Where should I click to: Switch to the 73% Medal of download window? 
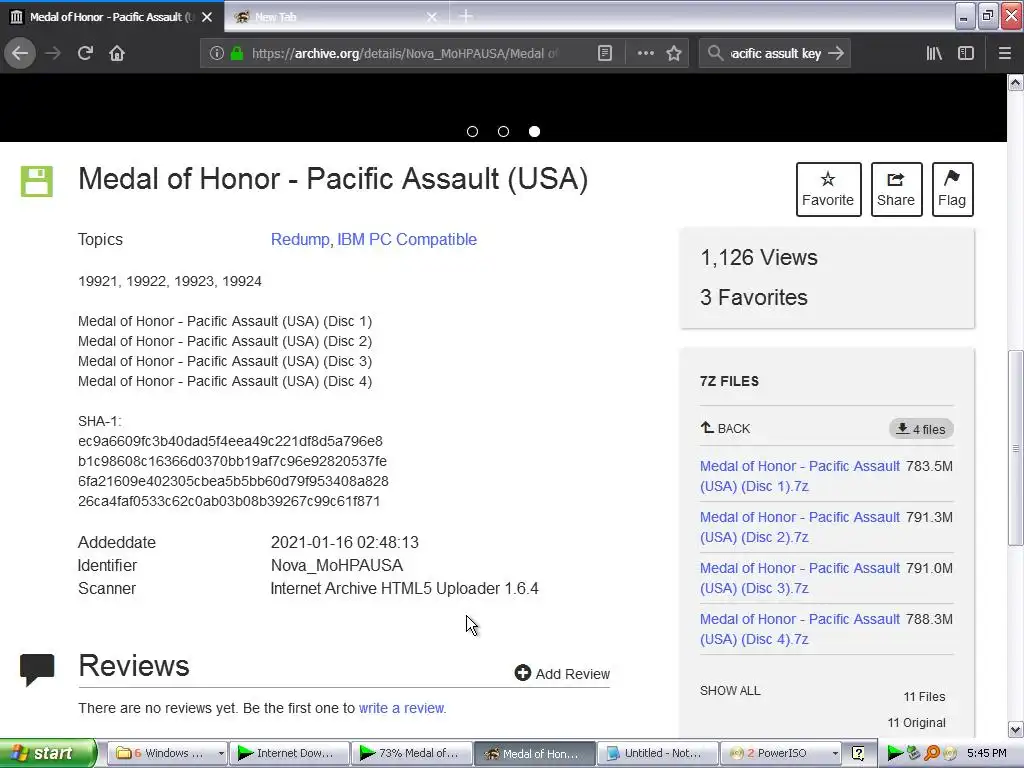pyautogui.click(x=411, y=753)
